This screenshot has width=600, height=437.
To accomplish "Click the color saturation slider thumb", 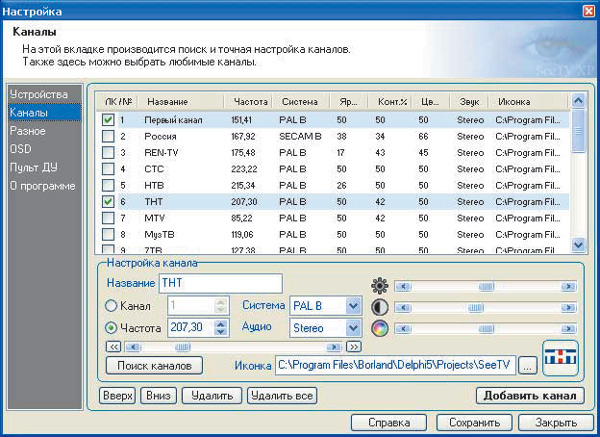I will click(x=486, y=328).
